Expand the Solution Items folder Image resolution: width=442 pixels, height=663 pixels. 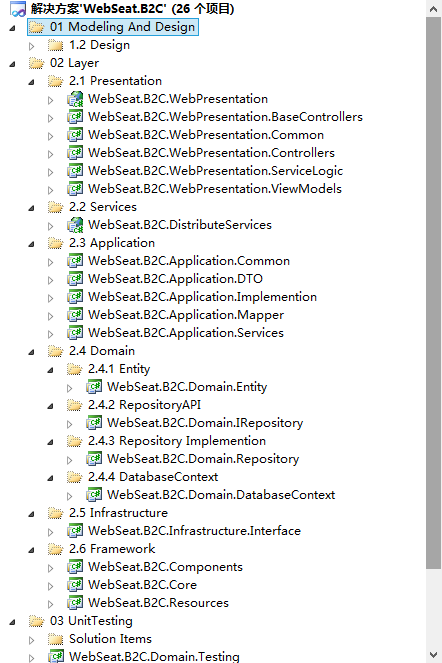[32, 640]
